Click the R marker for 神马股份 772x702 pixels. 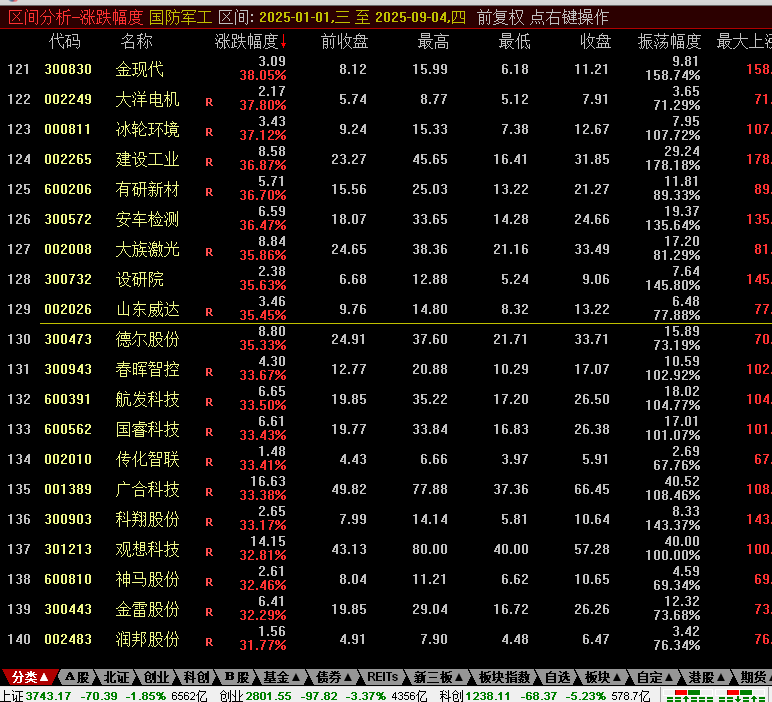coord(209,582)
